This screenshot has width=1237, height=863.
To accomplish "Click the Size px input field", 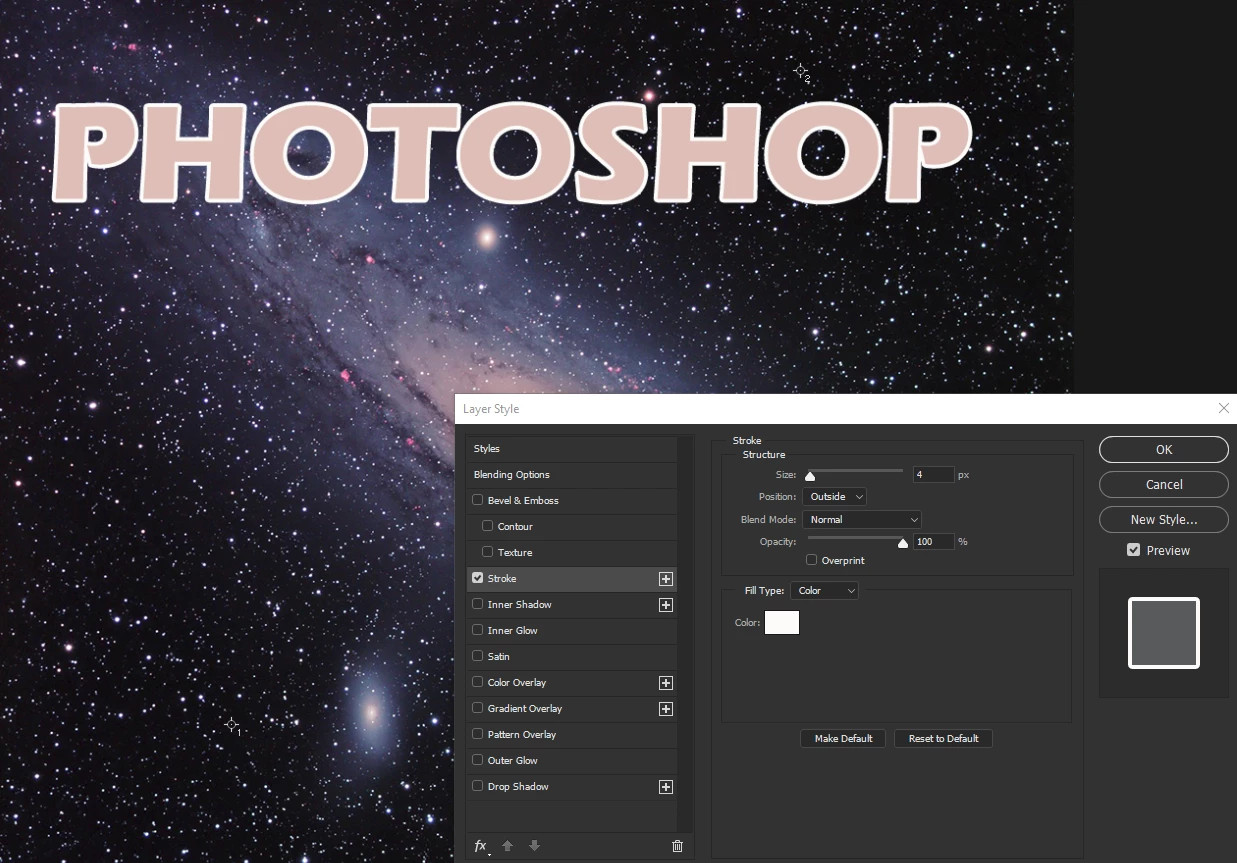I will pyautogui.click(x=933, y=475).
